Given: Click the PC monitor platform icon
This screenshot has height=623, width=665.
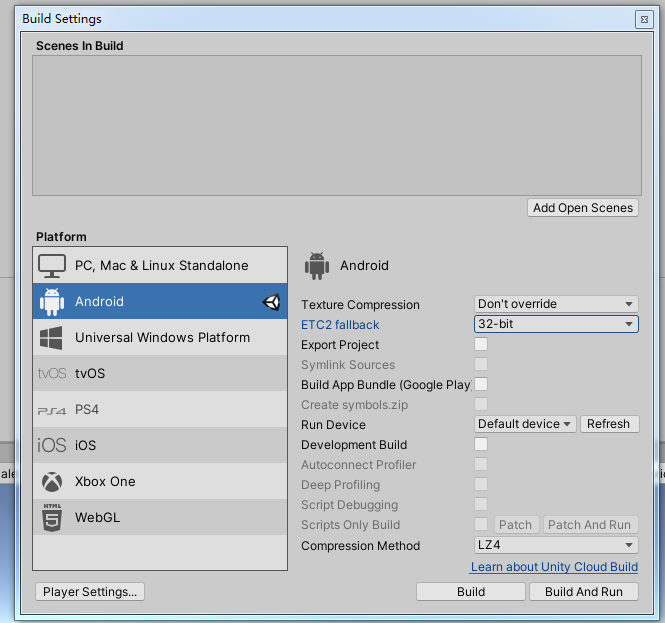Looking at the screenshot, I should coord(52,265).
